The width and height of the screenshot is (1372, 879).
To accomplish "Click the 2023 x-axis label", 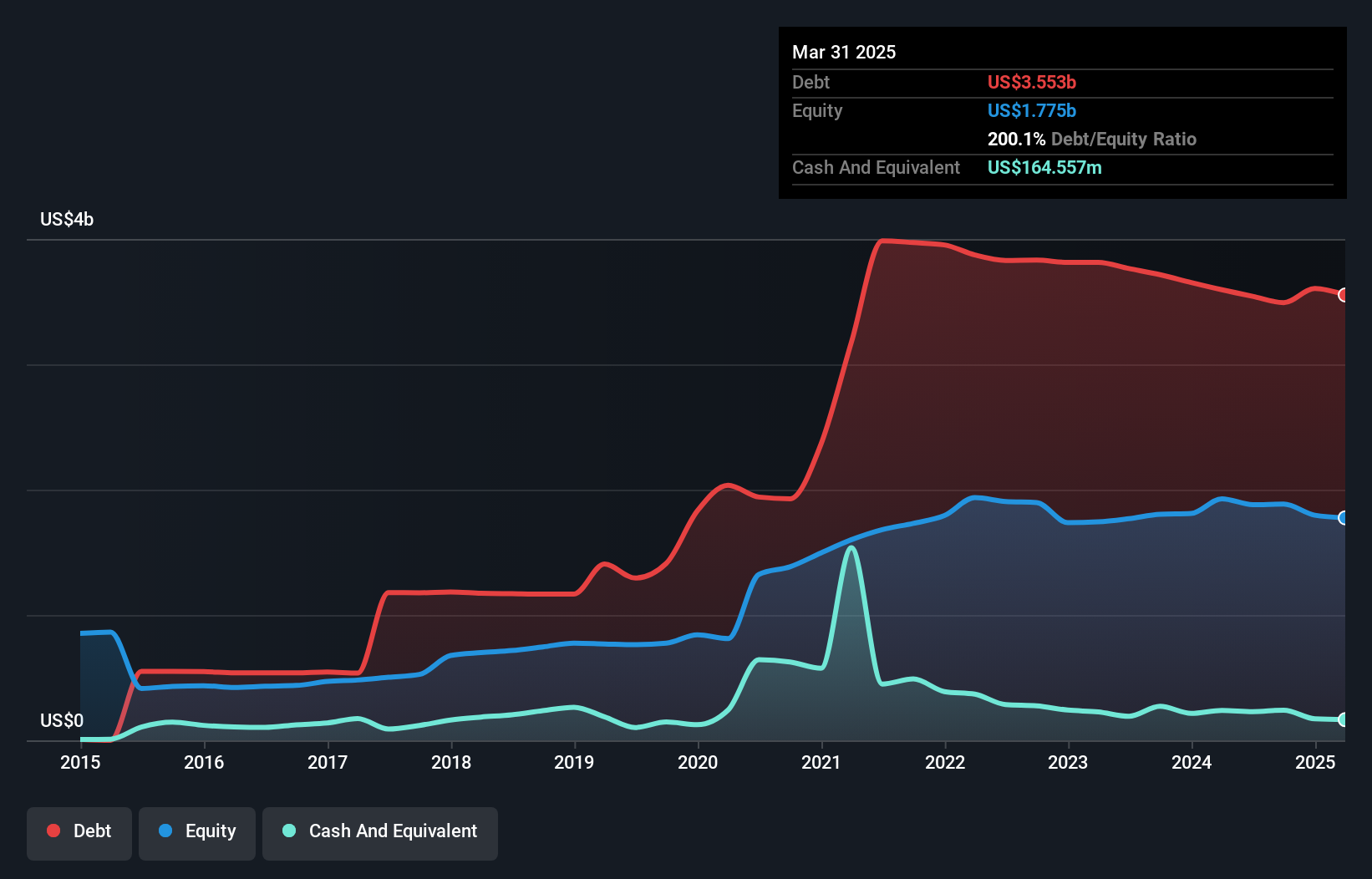I will (1068, 762).
